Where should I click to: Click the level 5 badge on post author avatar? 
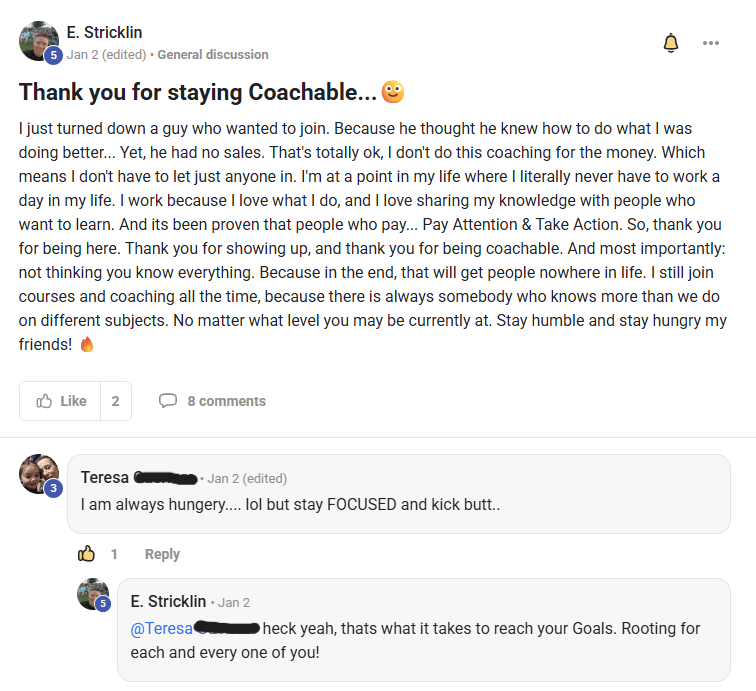point(54,55)
